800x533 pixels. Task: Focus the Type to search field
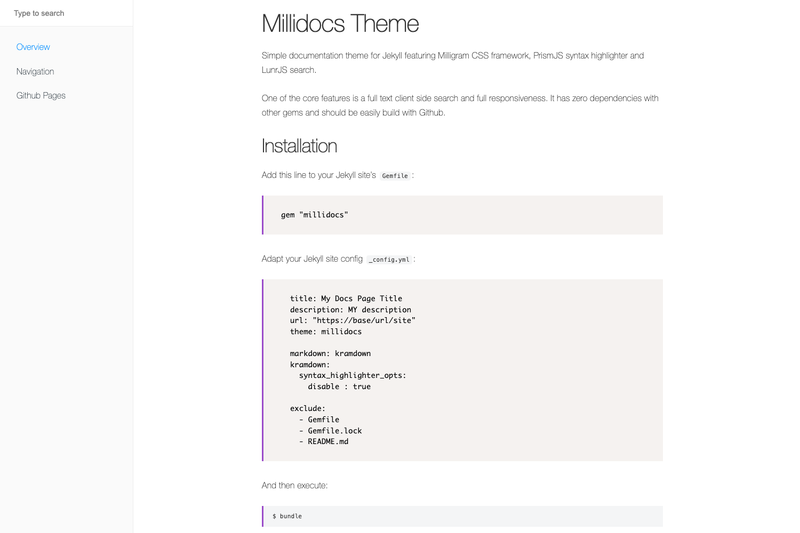pos(66,13)
